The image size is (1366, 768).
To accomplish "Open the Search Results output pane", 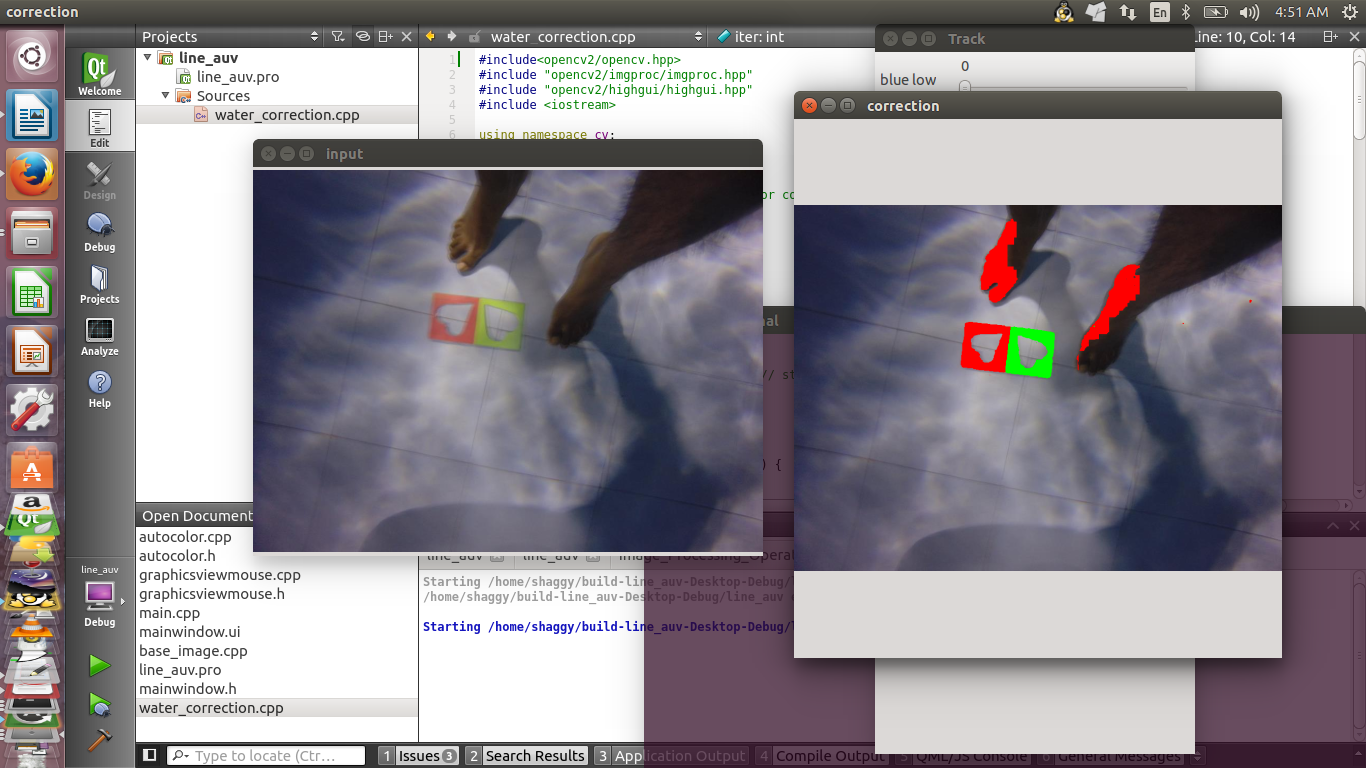I will pos(526,756).
